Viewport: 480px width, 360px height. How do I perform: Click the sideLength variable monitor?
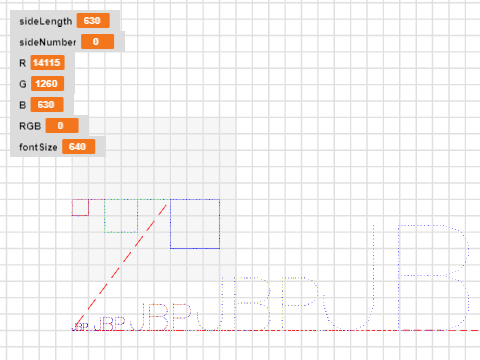tap(65, 21)
